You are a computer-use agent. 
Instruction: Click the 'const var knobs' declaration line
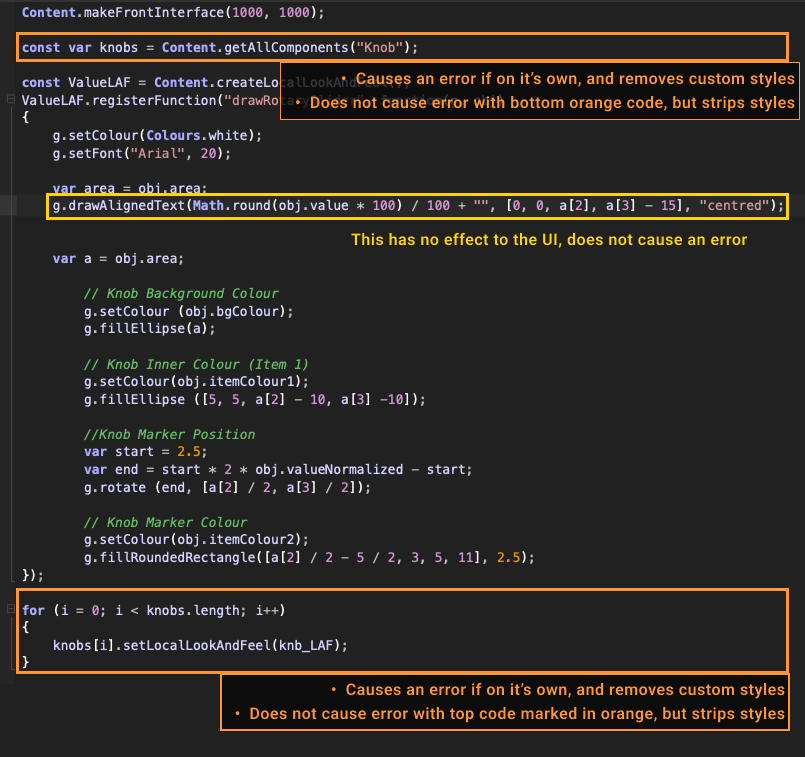pos(220,48)
